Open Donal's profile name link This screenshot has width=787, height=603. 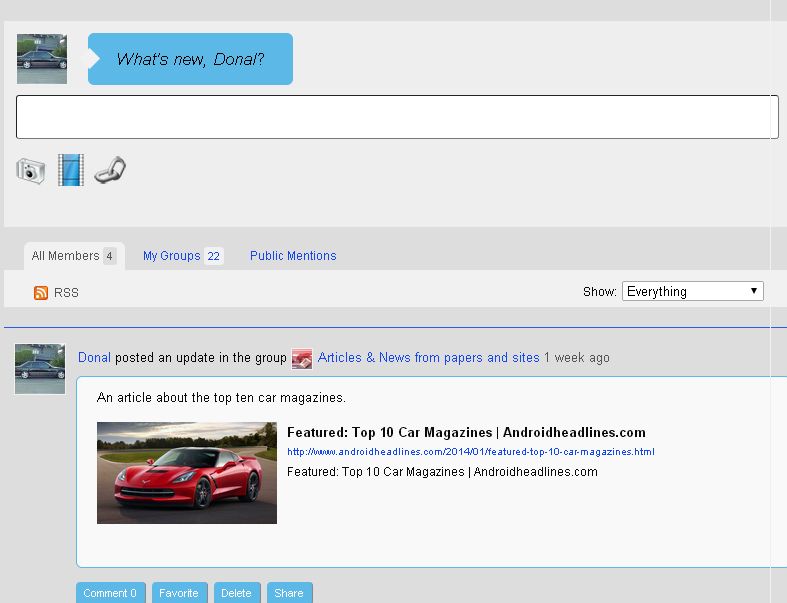point(94,357)
